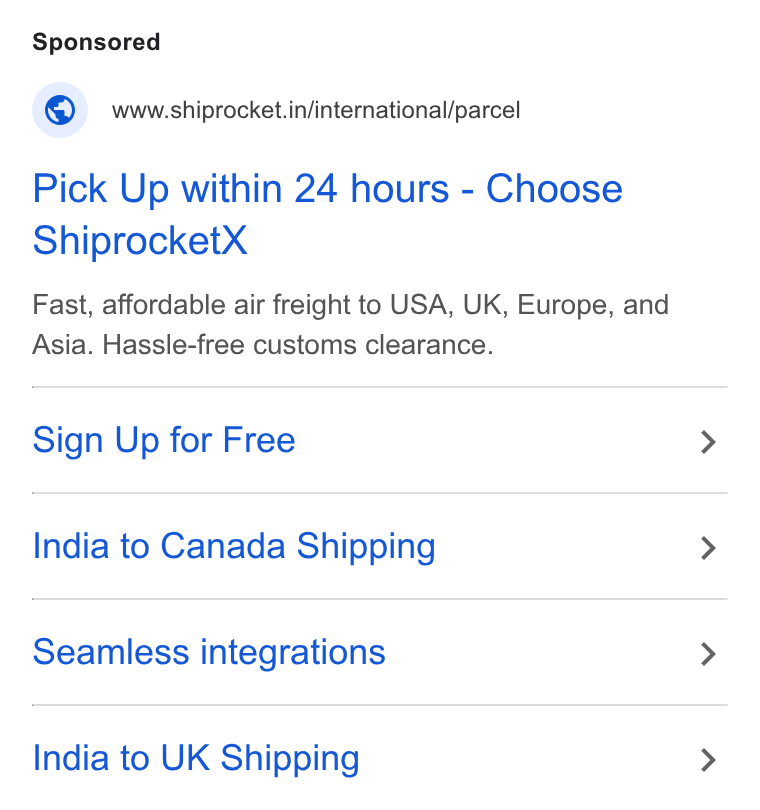Tap the arrow next to Seamless integrations
The width and height of the screenshot is (760, 810).
click(x=708, y=653)
